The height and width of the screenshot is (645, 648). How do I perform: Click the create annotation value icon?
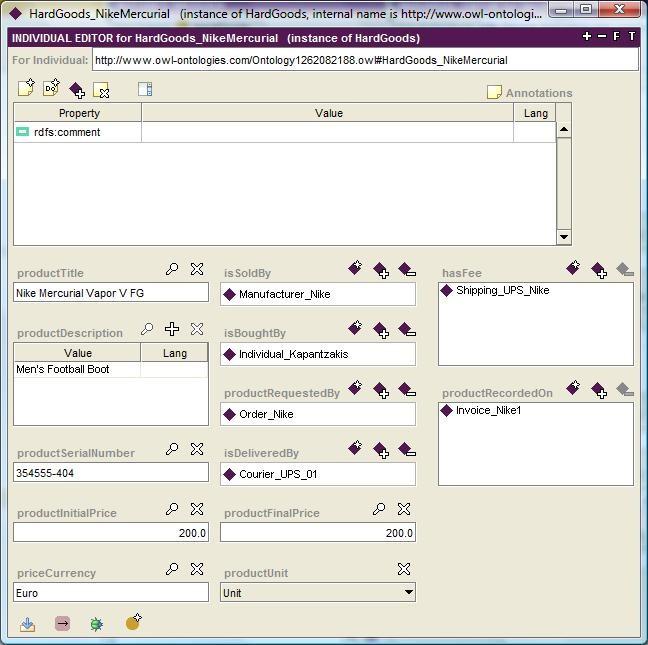(26, 88)
